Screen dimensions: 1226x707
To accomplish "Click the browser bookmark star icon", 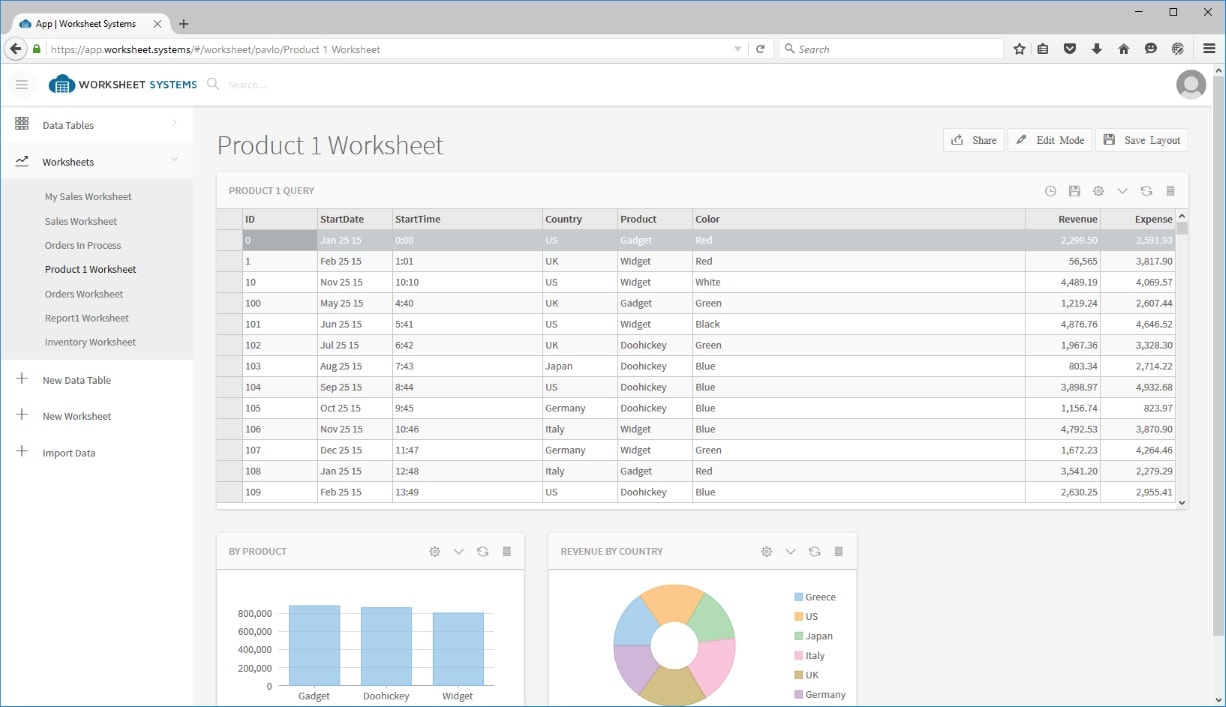I will coord(1019,49).
